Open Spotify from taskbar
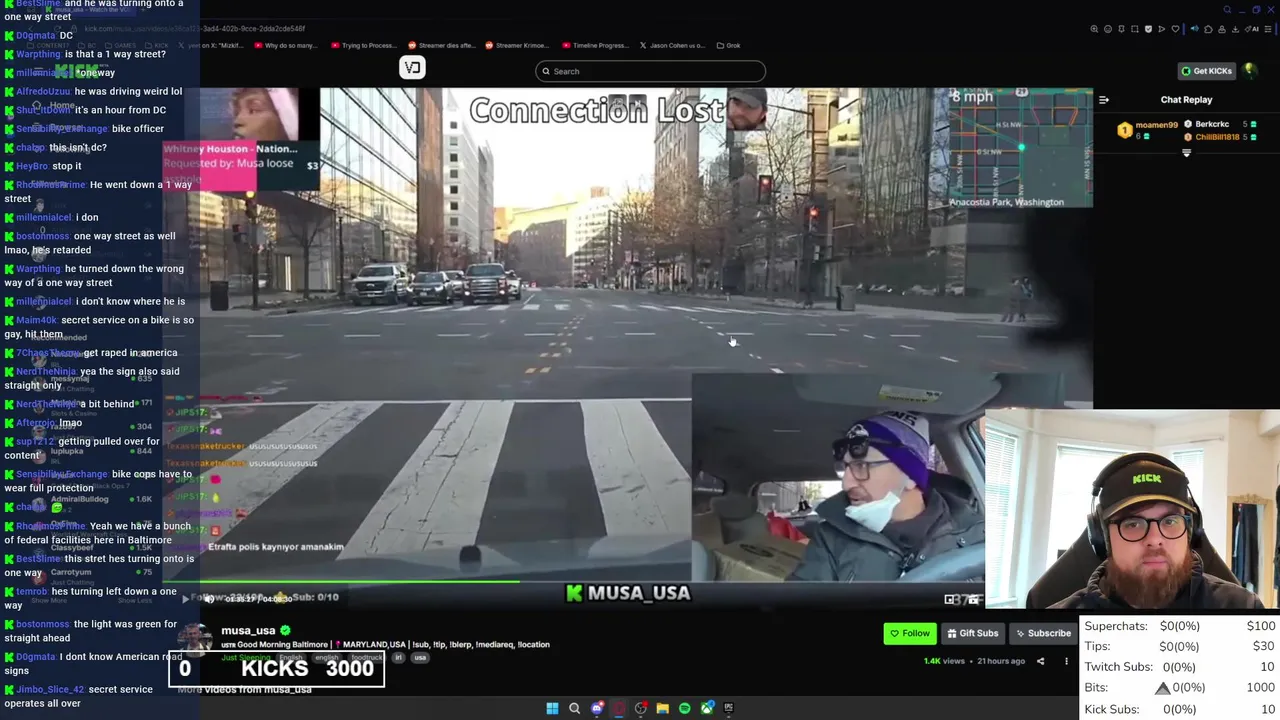The image size is (1280, 720). point(685,708)
